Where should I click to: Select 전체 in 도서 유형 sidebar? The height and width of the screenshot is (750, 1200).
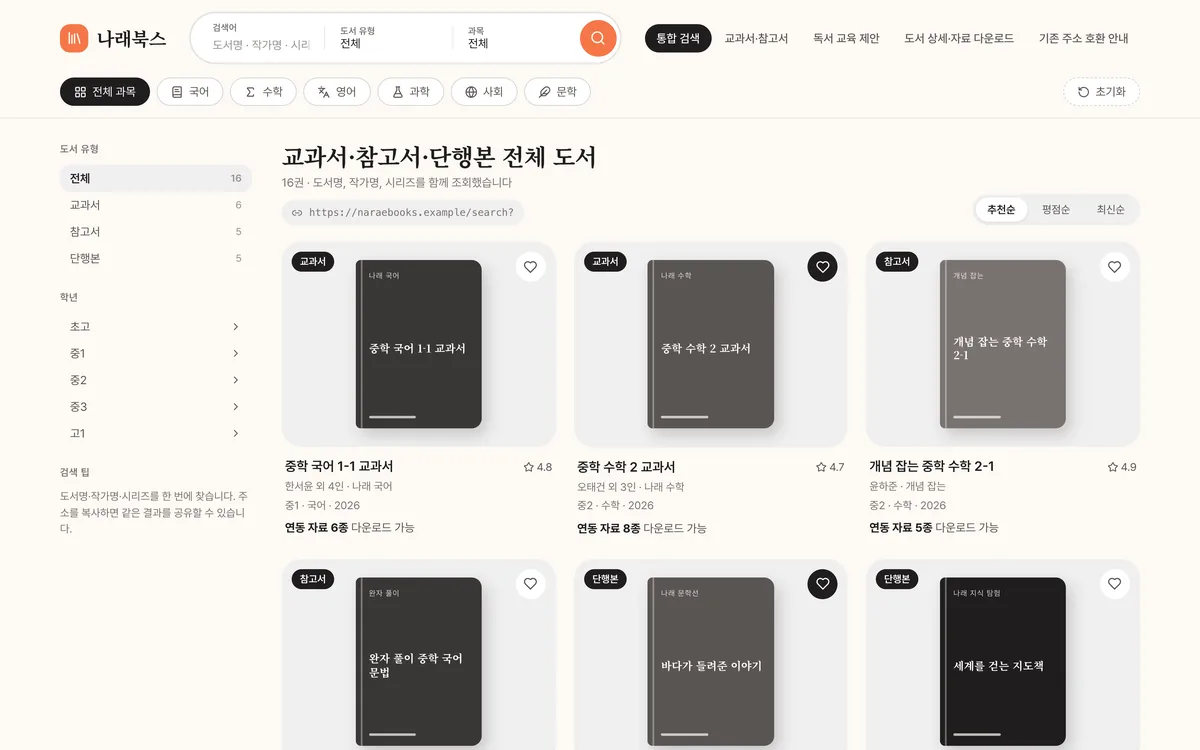pyautogui.click(x=155, y=178)
